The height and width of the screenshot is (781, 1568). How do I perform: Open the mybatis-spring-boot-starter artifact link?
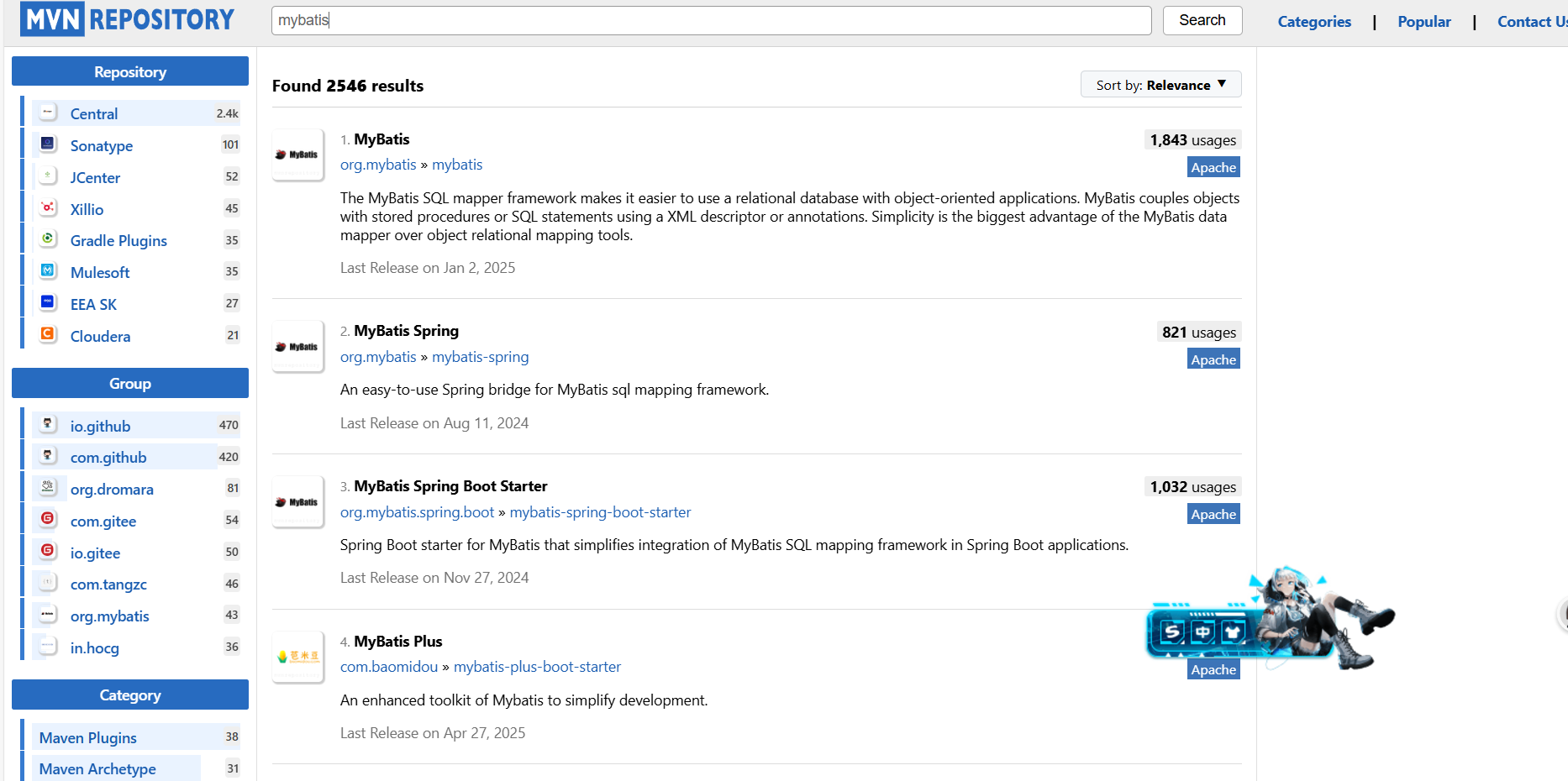pyautogui.click(x=600, y=512)
